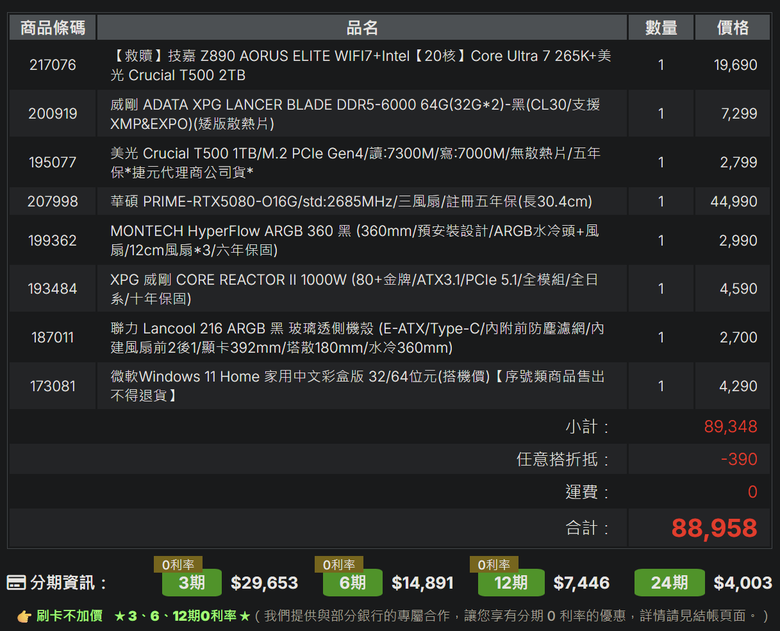Click product barcode 173081
Viewport: 780px width, 631px height.
(x=52, y=387)
